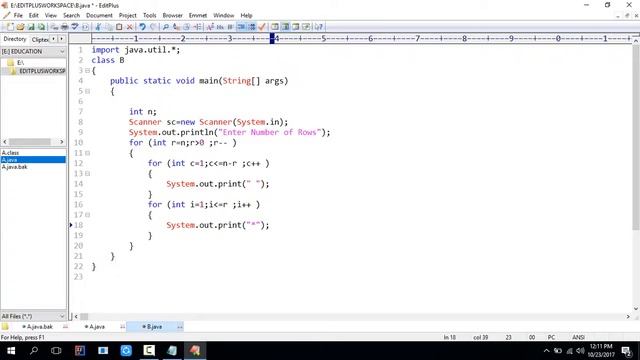
Task: Toggle the Output window toolbar button
Action: coord(296,27)
